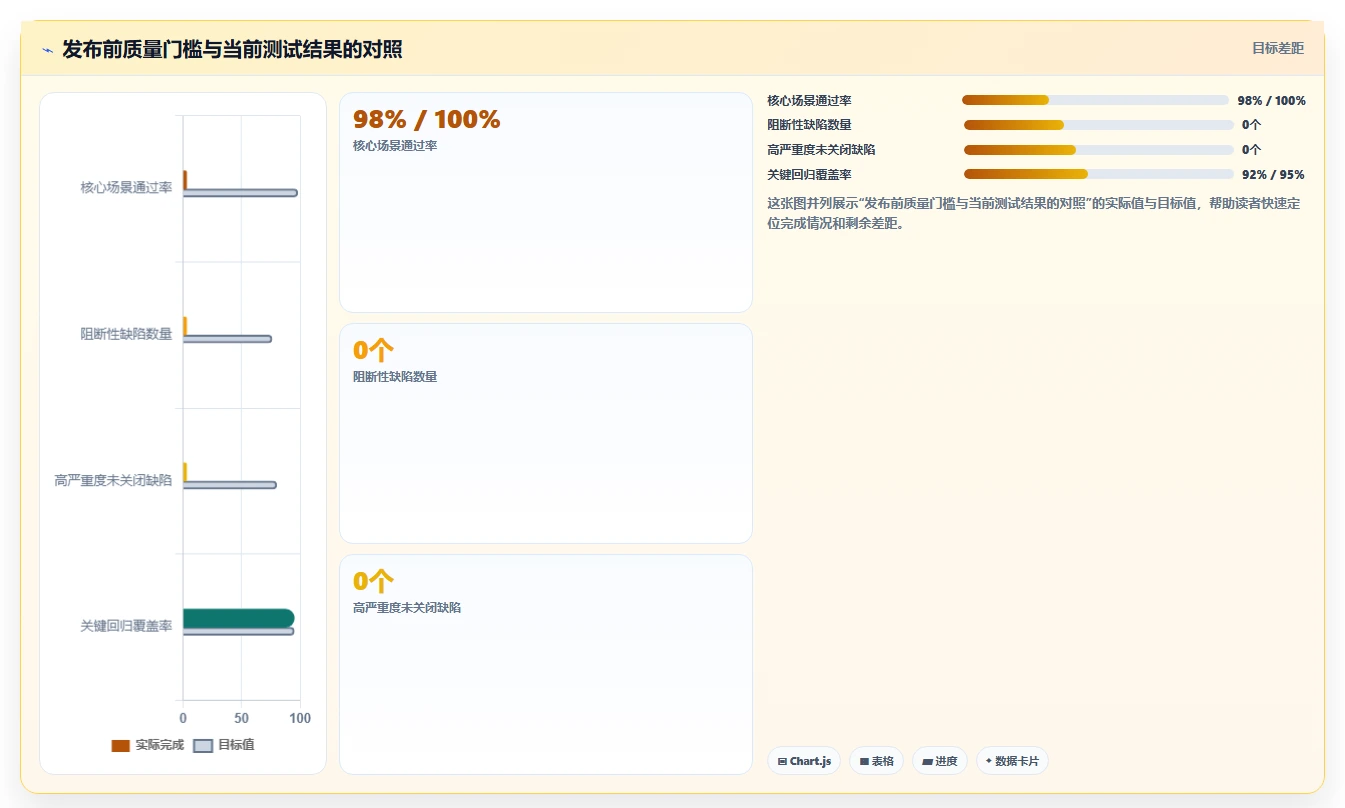The image size is (1345, 808).
Task: Select the Chart.js tag
Action: coord(804,761)
